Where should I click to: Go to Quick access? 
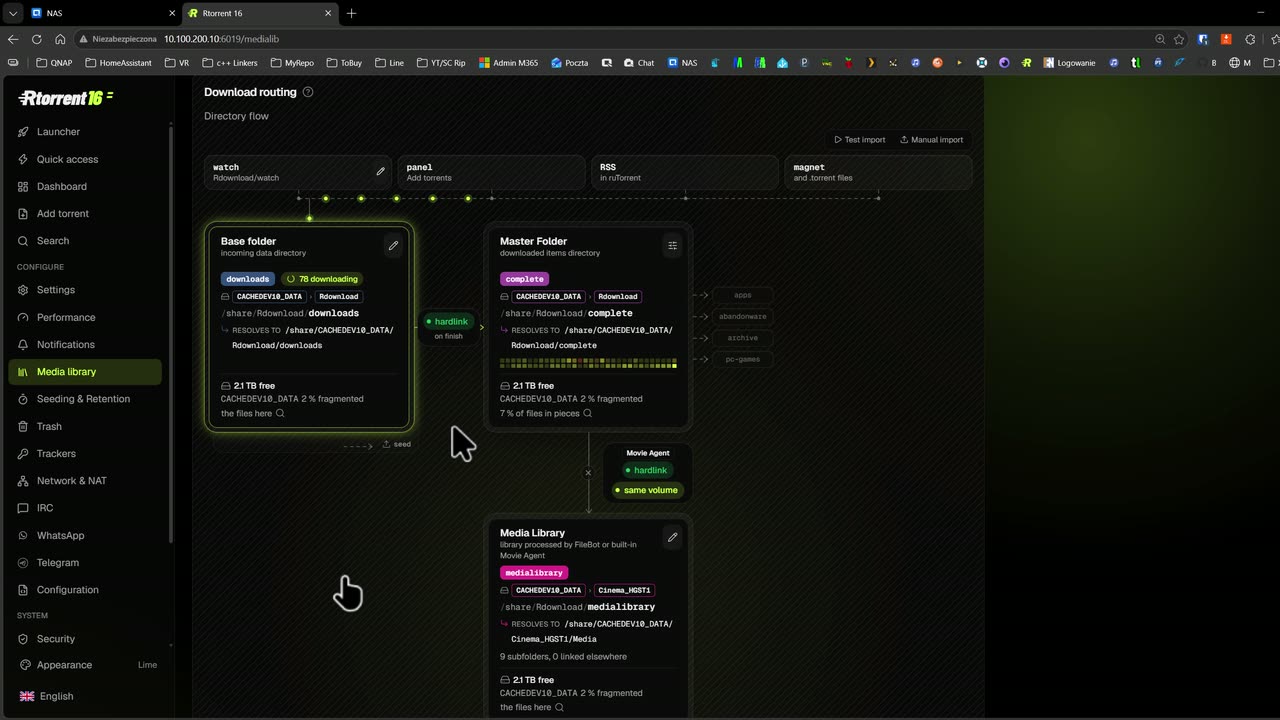pos(85,159)
